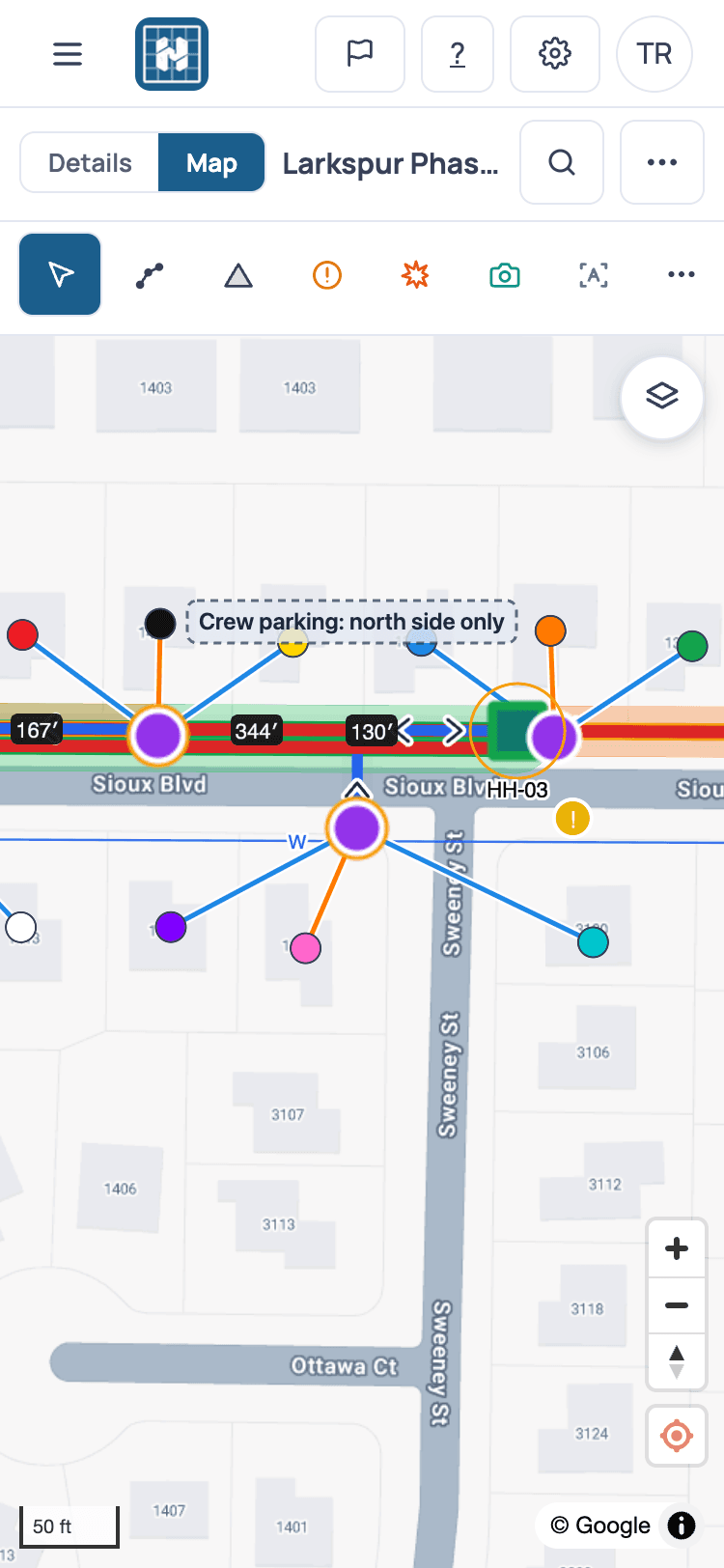Click the building labeled 1406
The height and width of the screenshot is (1568, 724).
[x=121, y=1188]
